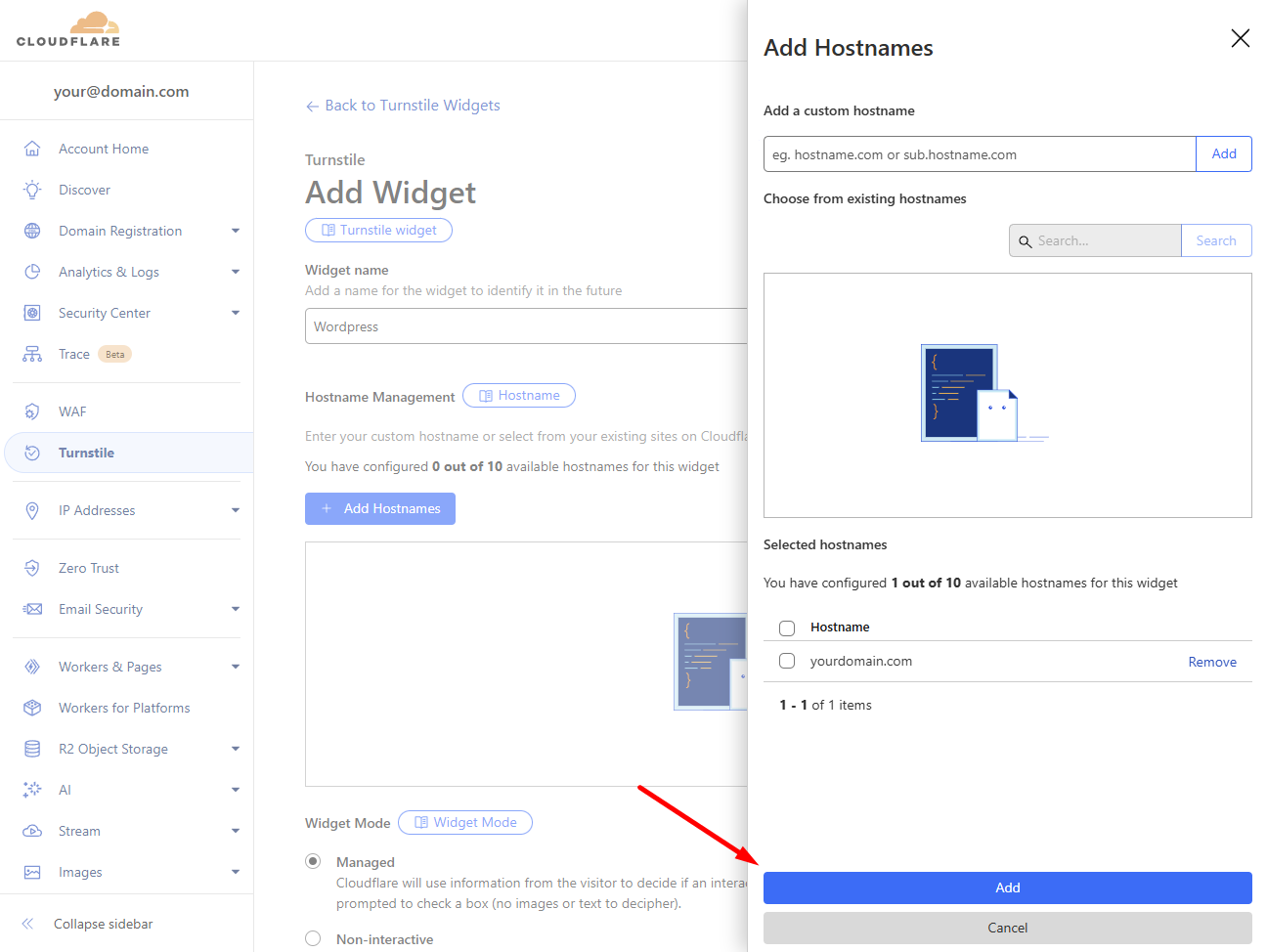The height and width of the screenshot is (952, 1267).
Task: Open the Turnstile sidebar menu item
Action: pyautogui.click(x=86, y=453)
